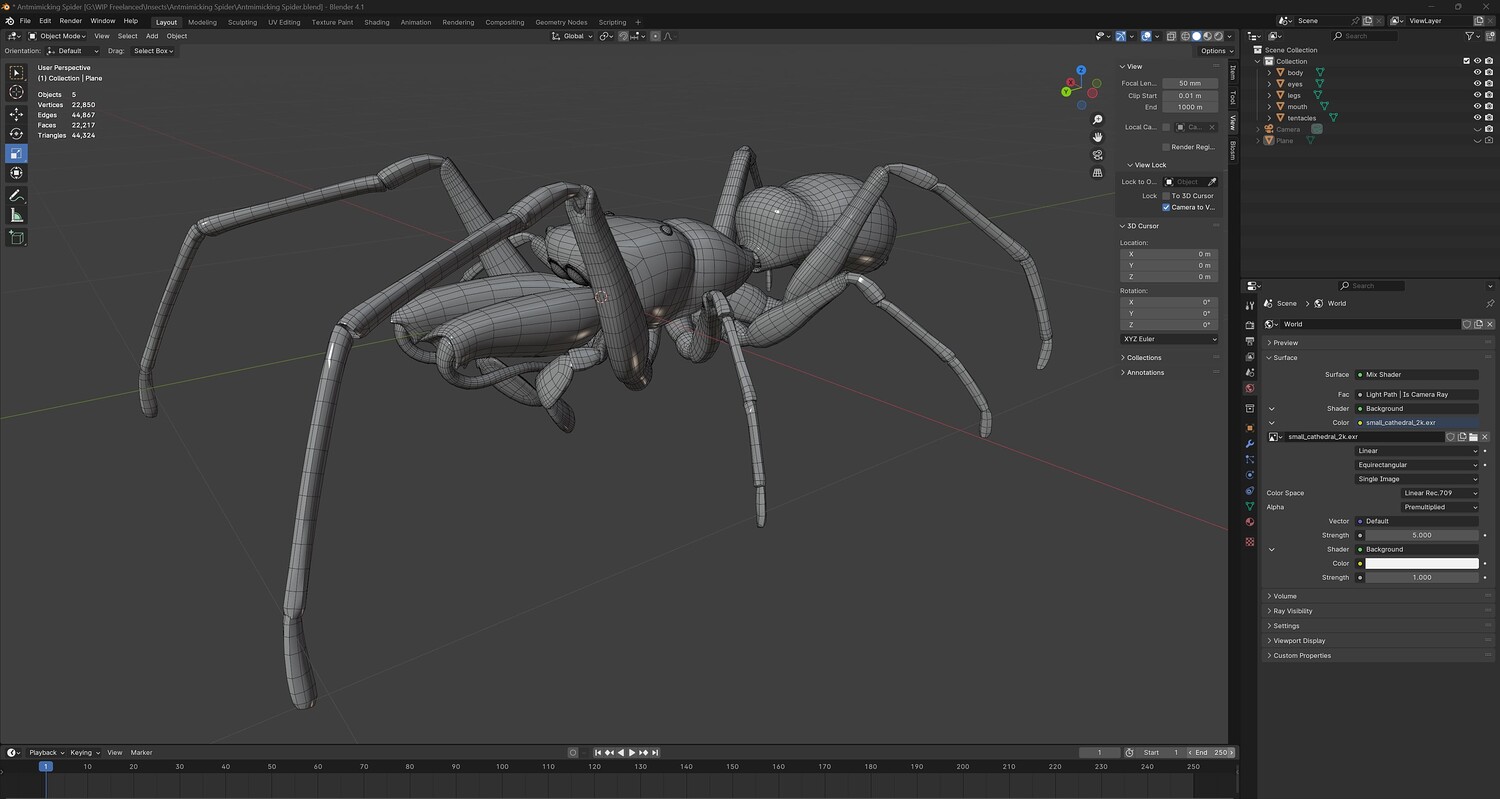Open the Keying popover in timeline

tap(82, 752)
